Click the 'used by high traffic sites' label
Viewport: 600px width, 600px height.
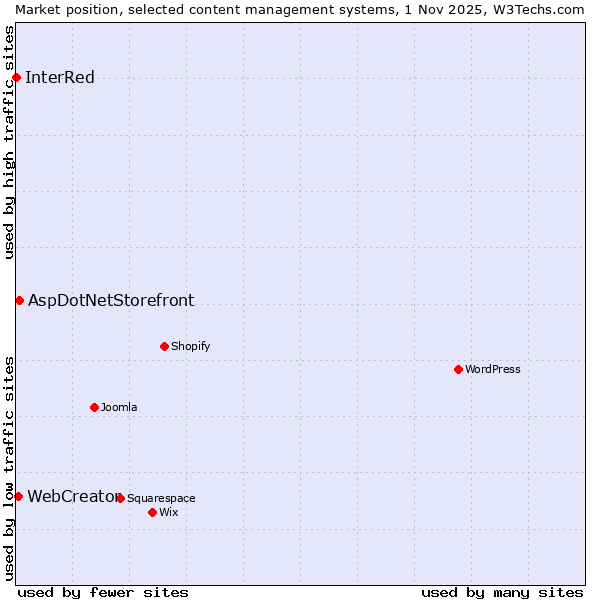[x=9, y=142]
